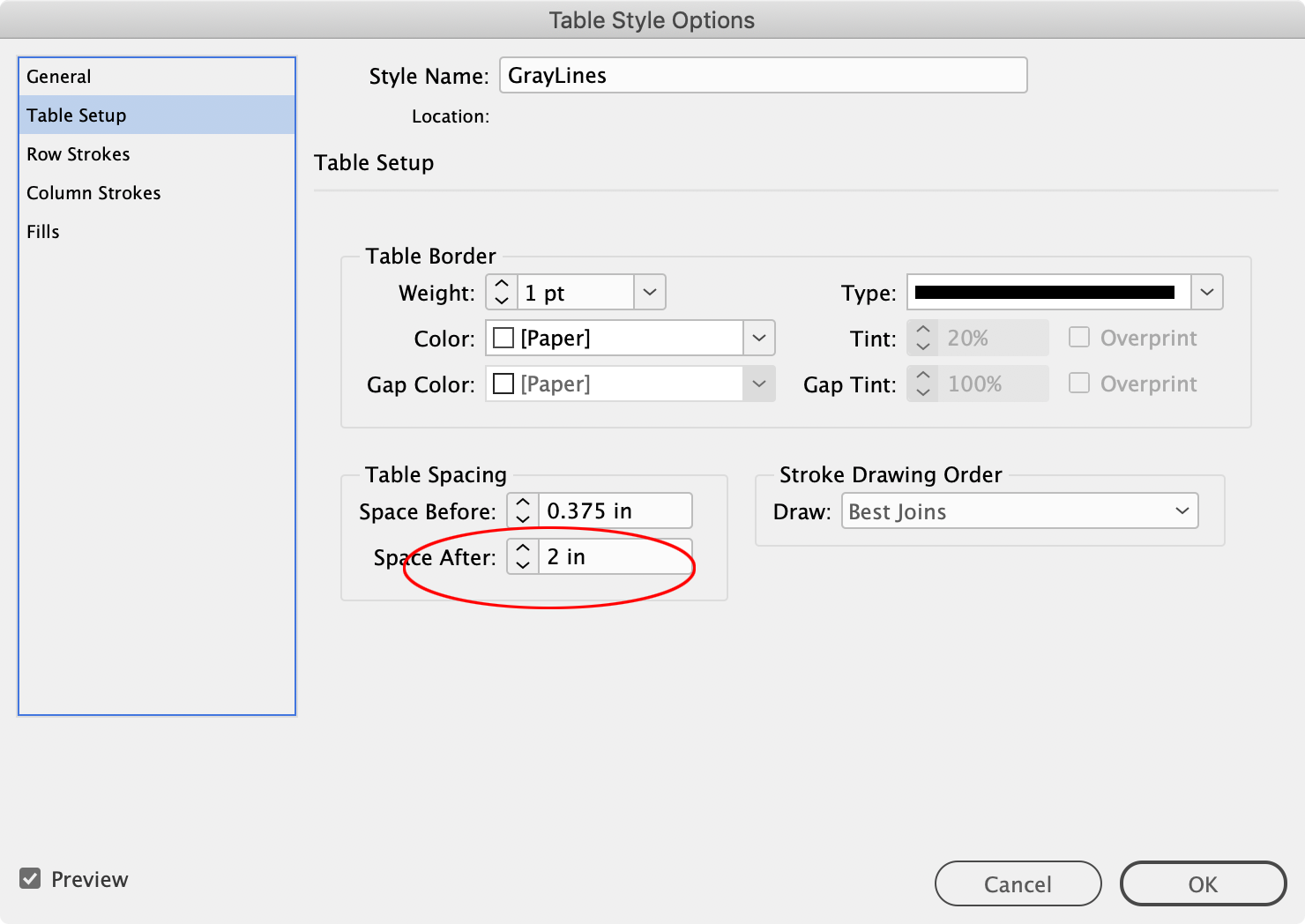Enable Overprint for the Gap Tint

point(1079,384)
